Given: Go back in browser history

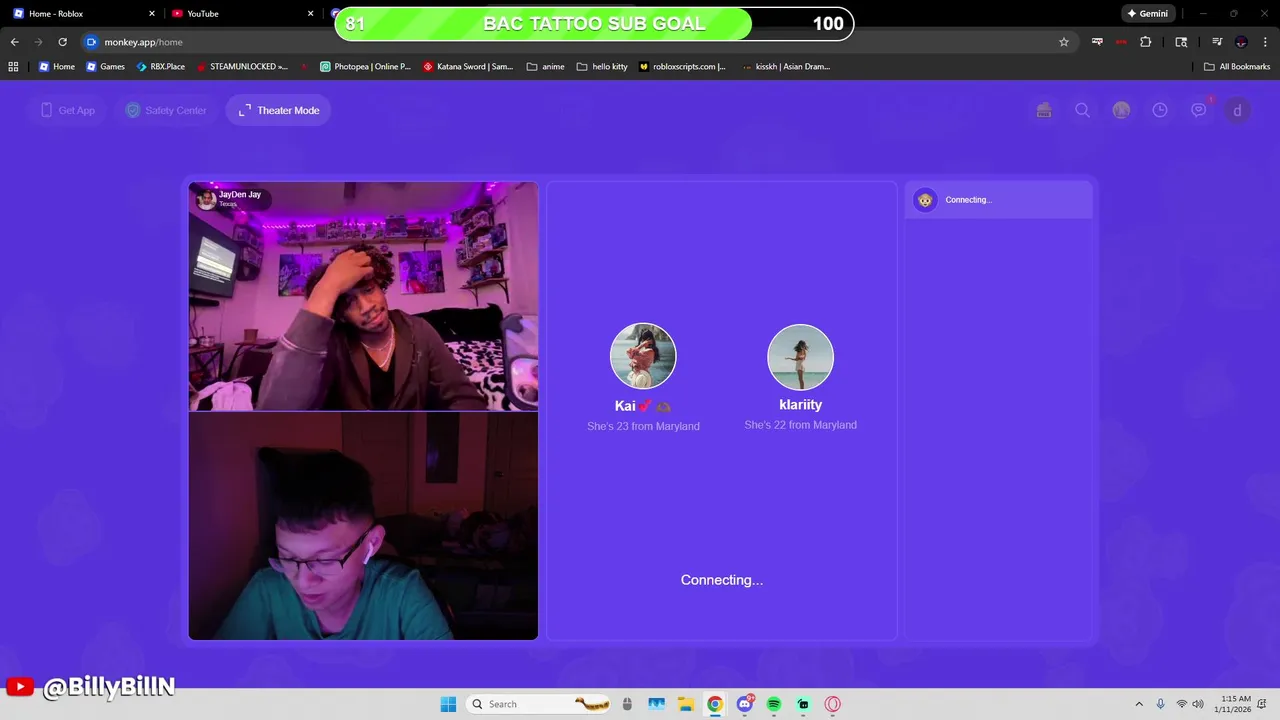Looking at the screenshot, I should coord(14,42).
